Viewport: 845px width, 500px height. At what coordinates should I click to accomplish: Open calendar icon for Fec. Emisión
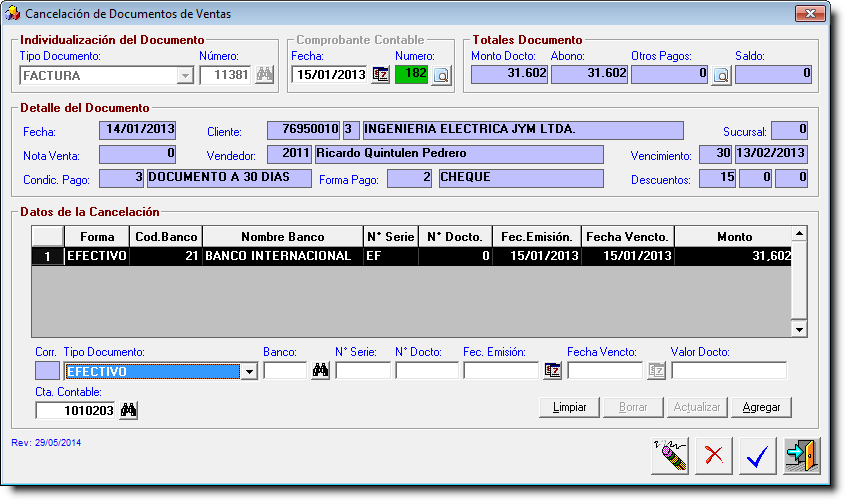pyautogui.click(x=552, y=370)
